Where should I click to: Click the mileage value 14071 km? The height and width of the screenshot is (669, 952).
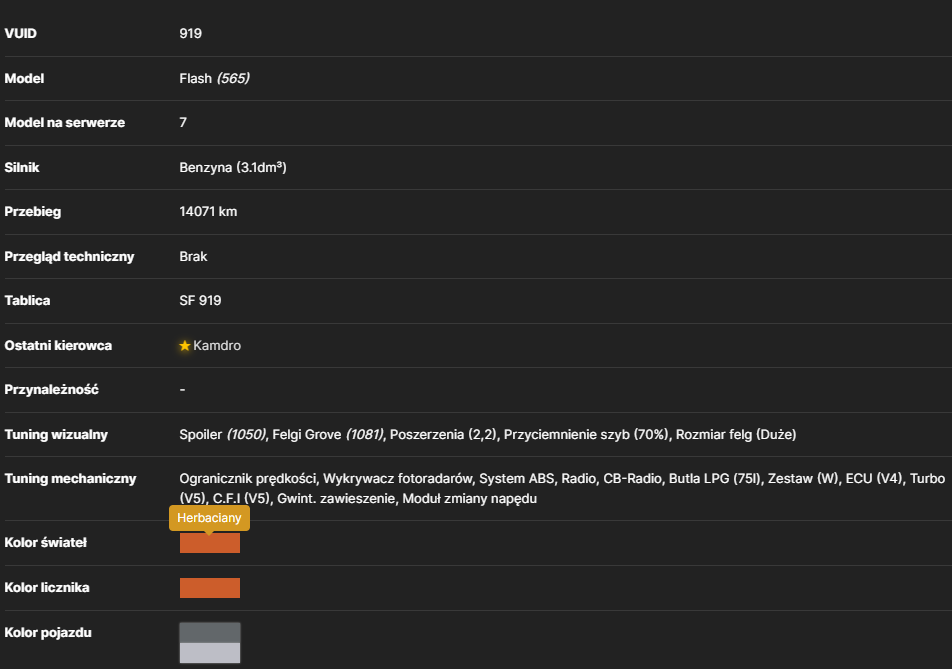pyautogui.click(x=208, y=212)
